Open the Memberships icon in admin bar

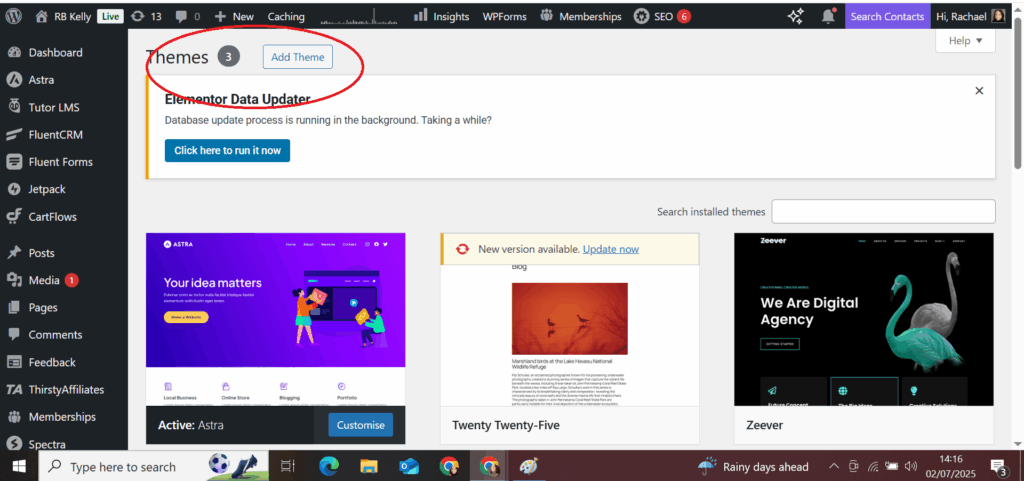pyautogui.click(x=546, y=16)
